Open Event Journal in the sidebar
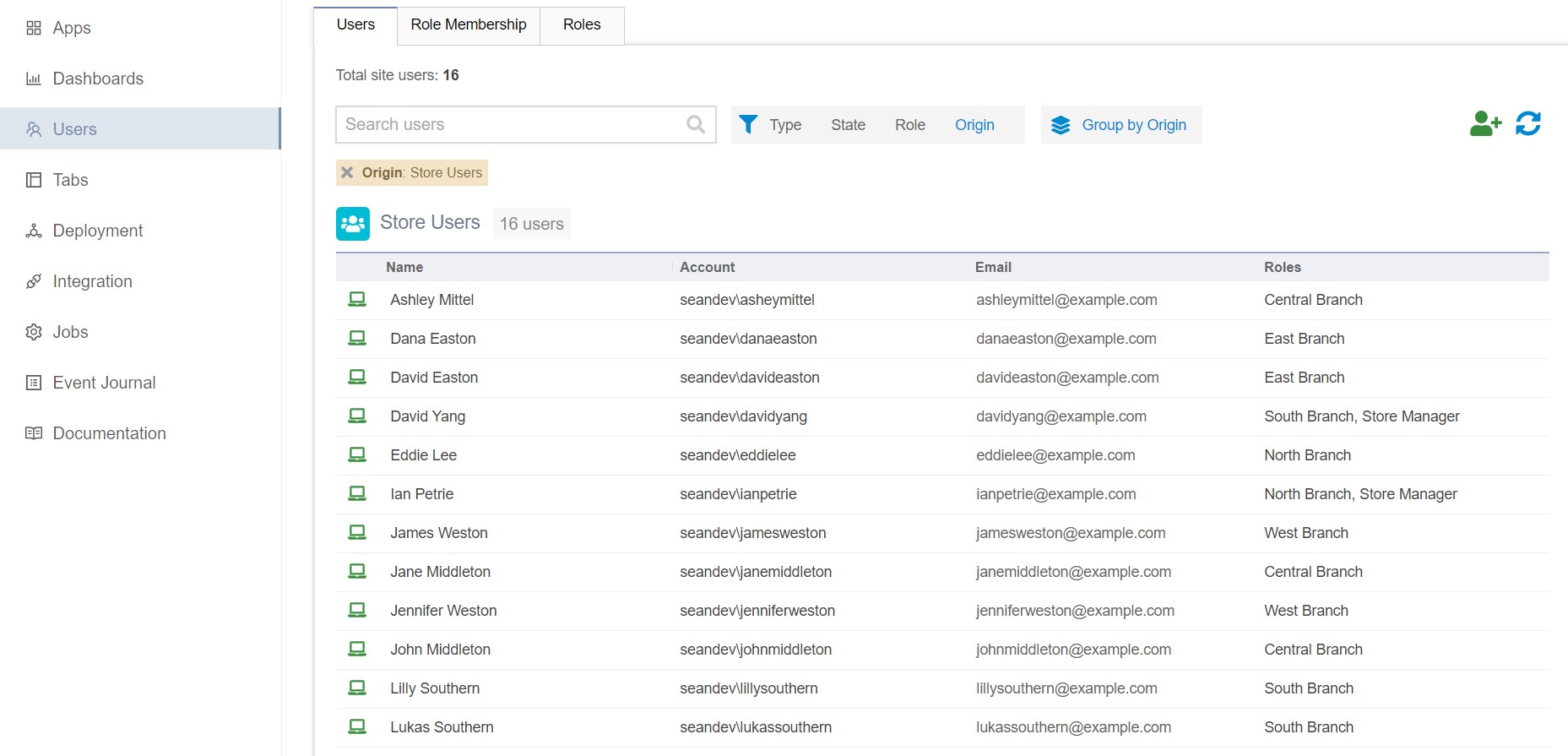1568x756 pixels. pyautogui.click(x=104, y=383)
